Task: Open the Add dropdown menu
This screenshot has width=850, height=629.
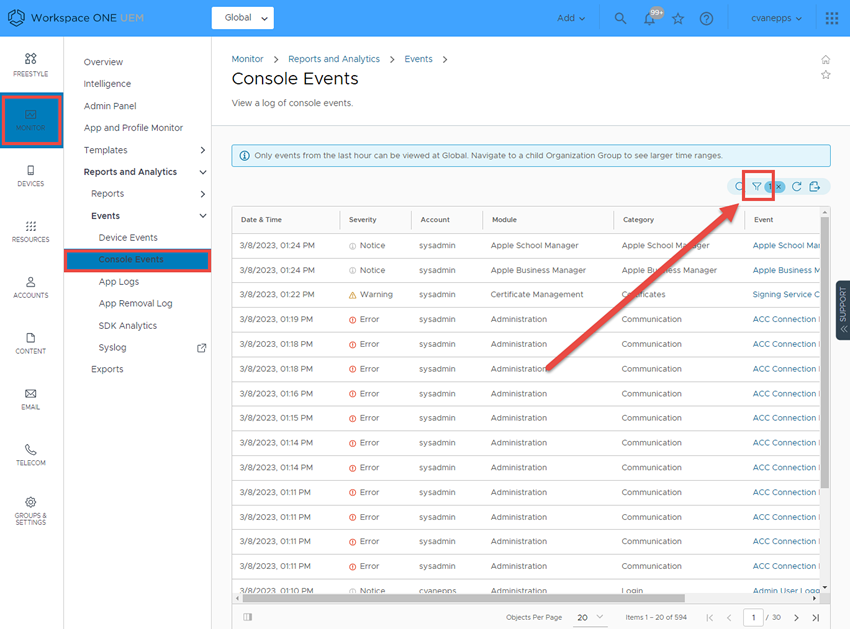Action: pyautogui.click(x=571, y=18)
